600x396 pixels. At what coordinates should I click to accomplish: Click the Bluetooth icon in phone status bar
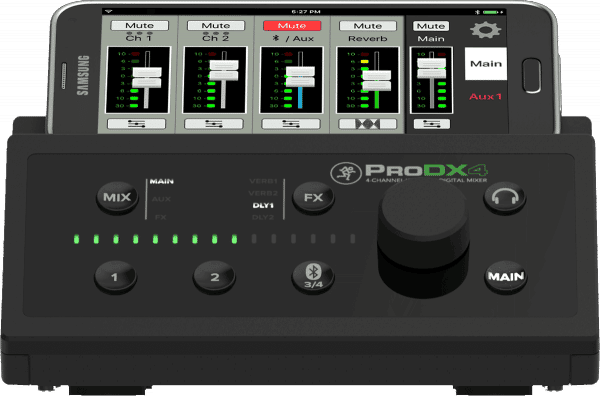click(x=477, y=12)
